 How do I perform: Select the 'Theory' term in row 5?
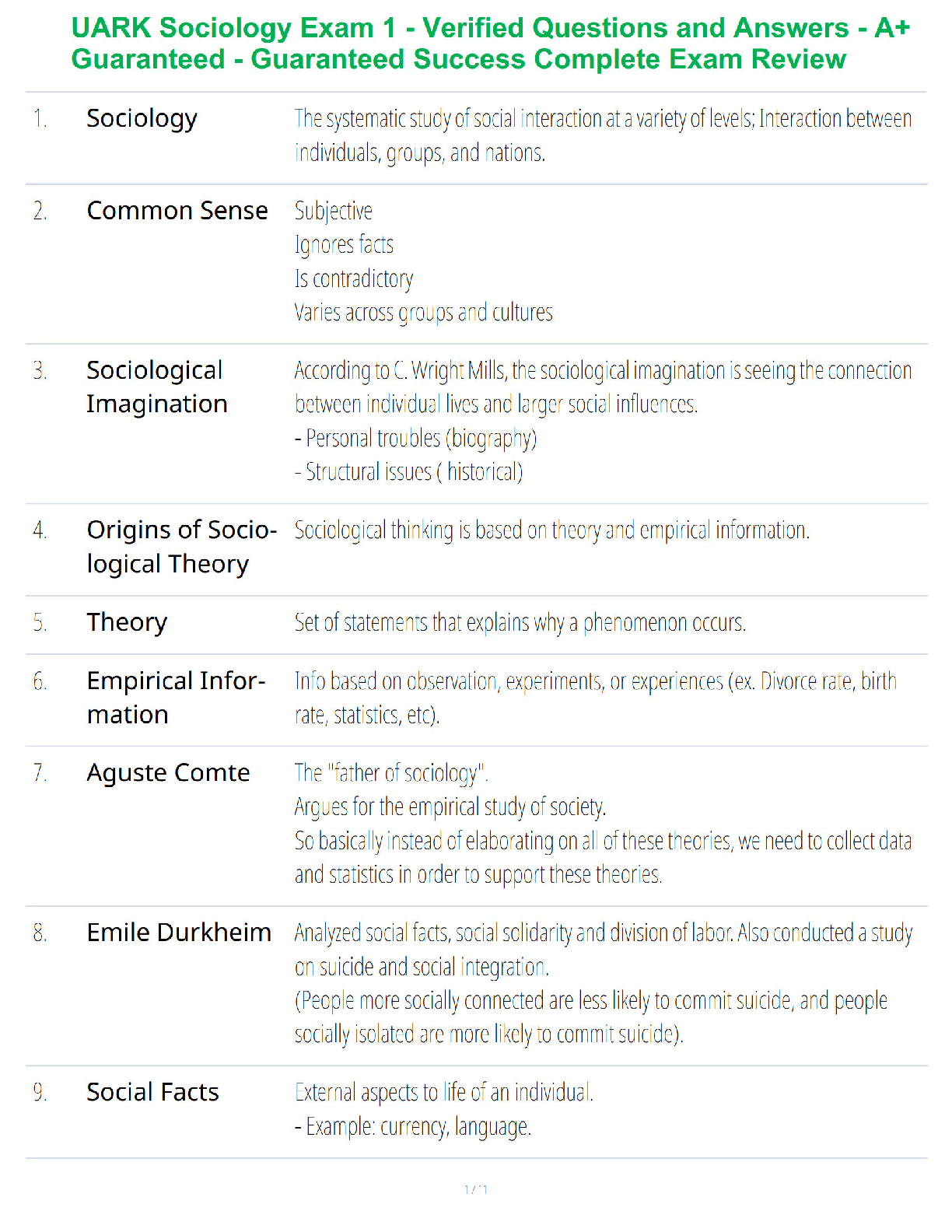(127, 622)
